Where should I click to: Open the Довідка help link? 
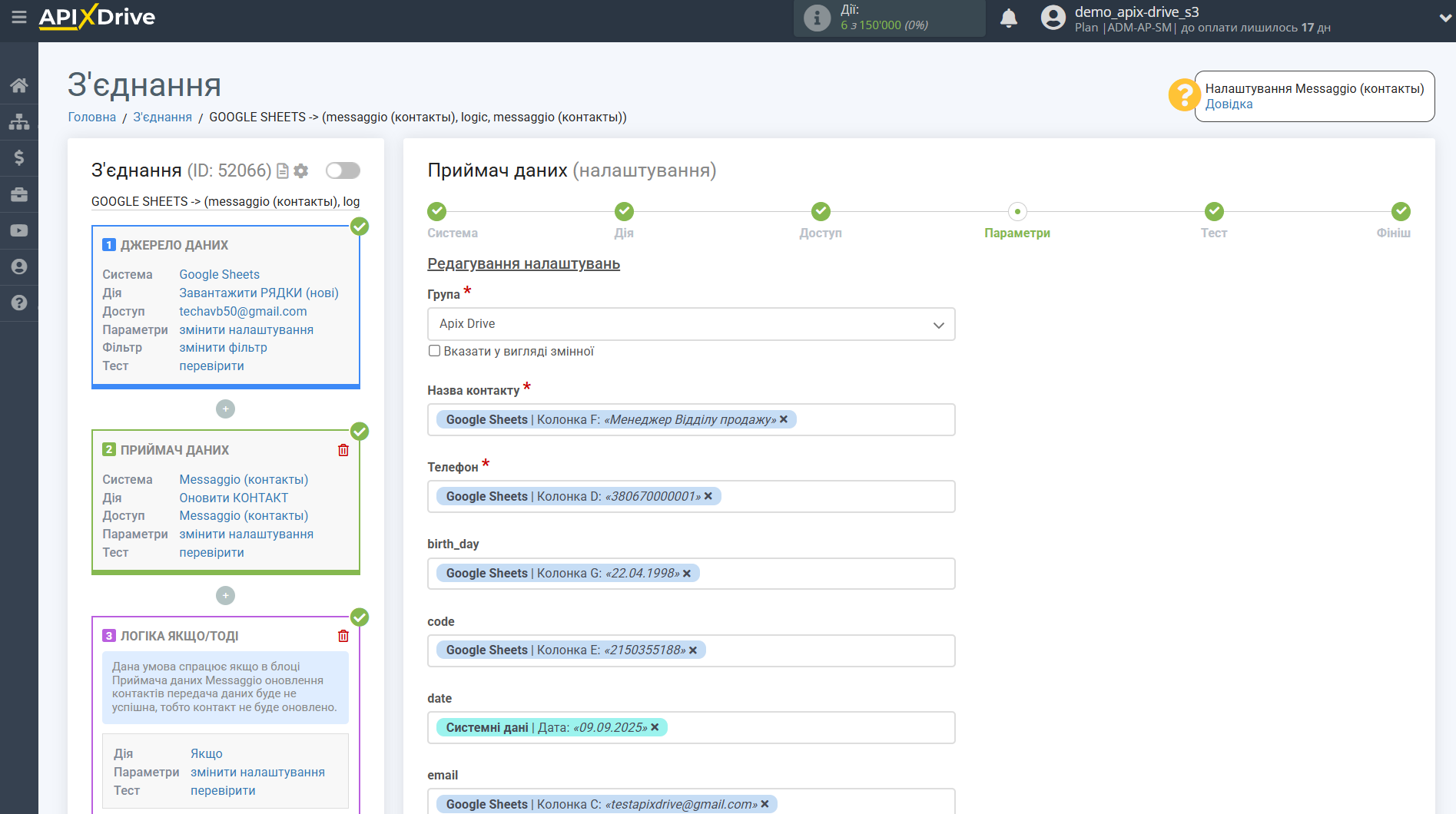[1229, 104]
